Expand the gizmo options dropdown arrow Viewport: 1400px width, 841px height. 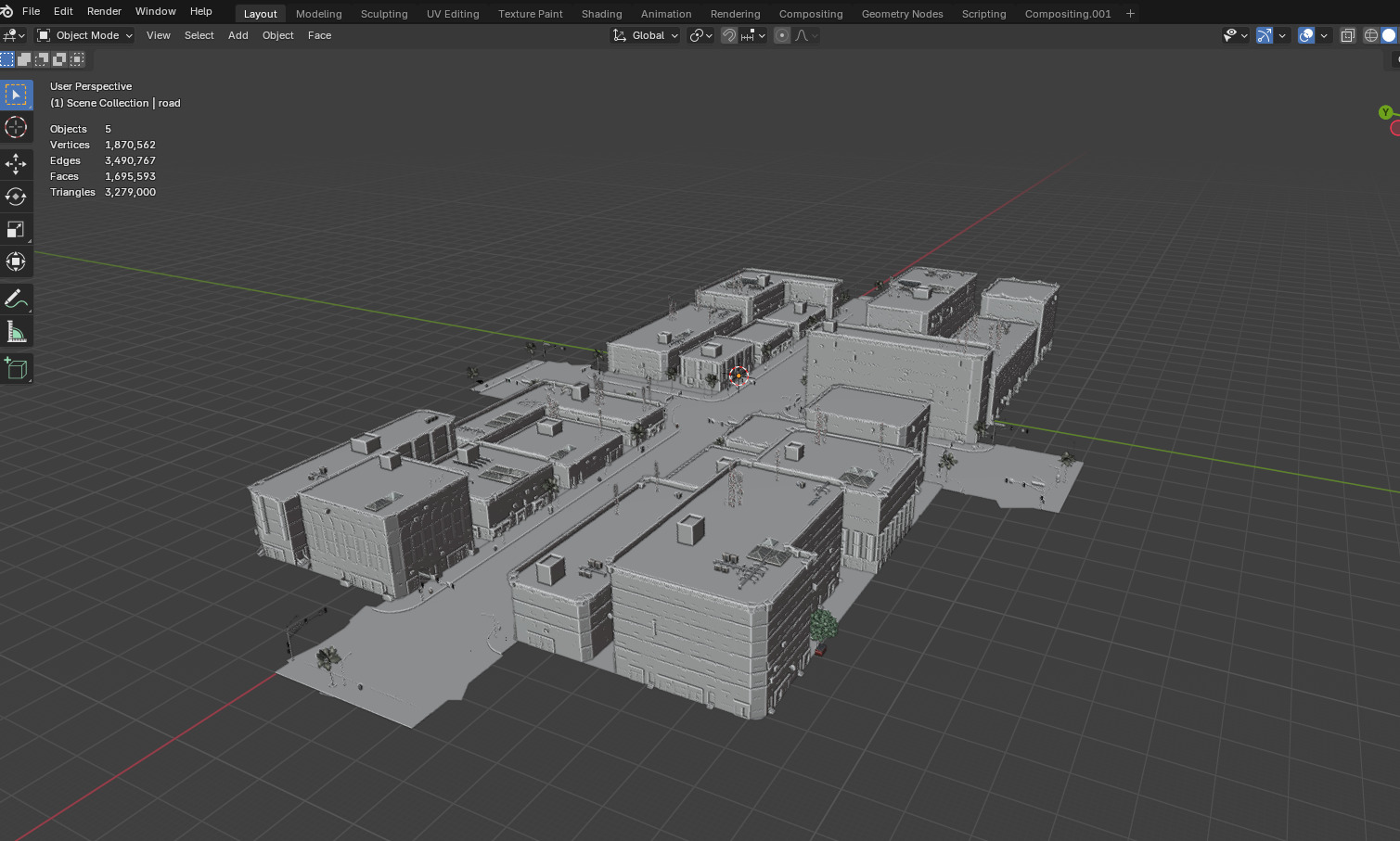coord(1282,35)
